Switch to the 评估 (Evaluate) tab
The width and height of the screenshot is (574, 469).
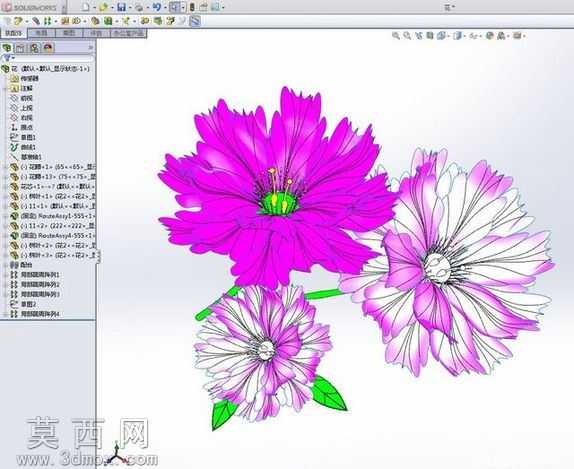coord(97,33)
